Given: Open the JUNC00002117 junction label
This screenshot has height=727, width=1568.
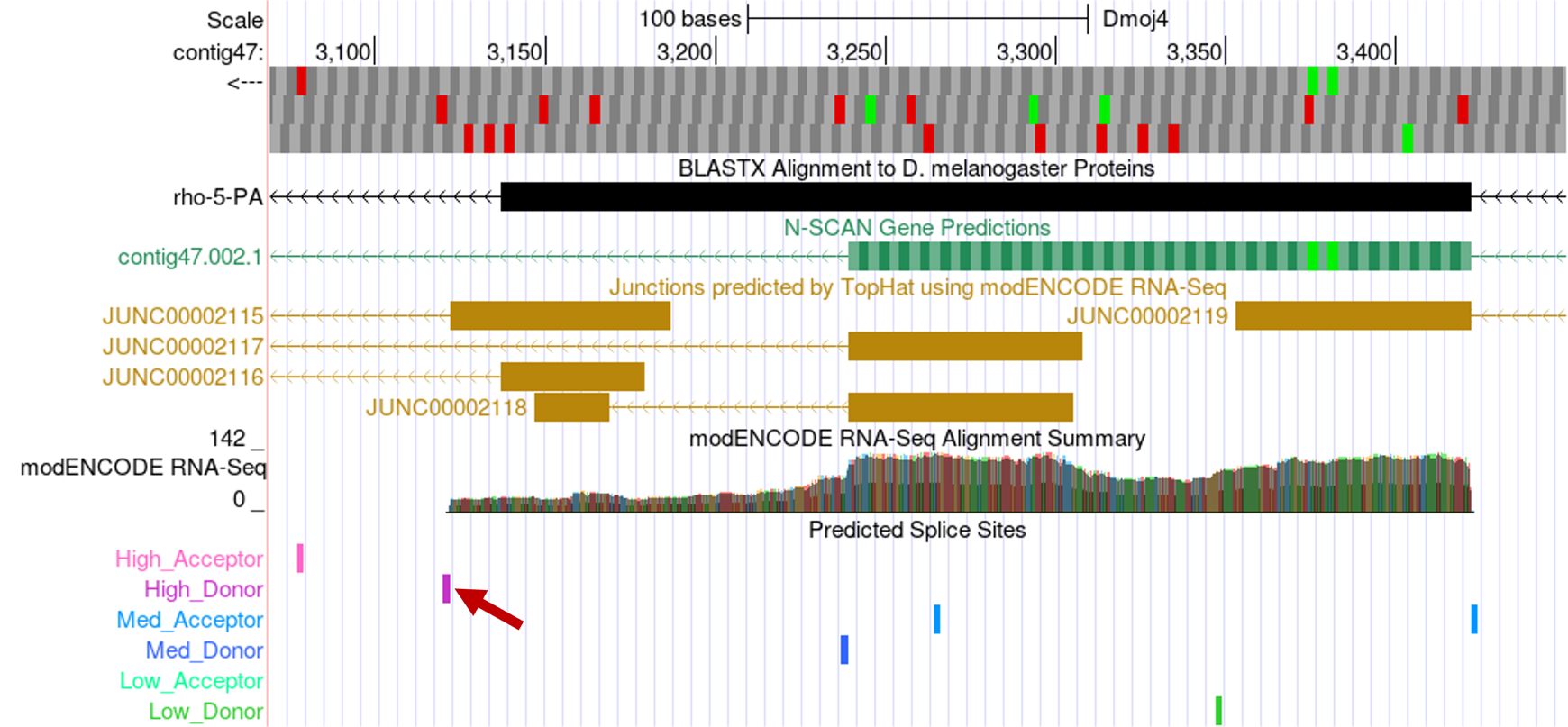Looking at the screenshot, I should pos(183,347).
